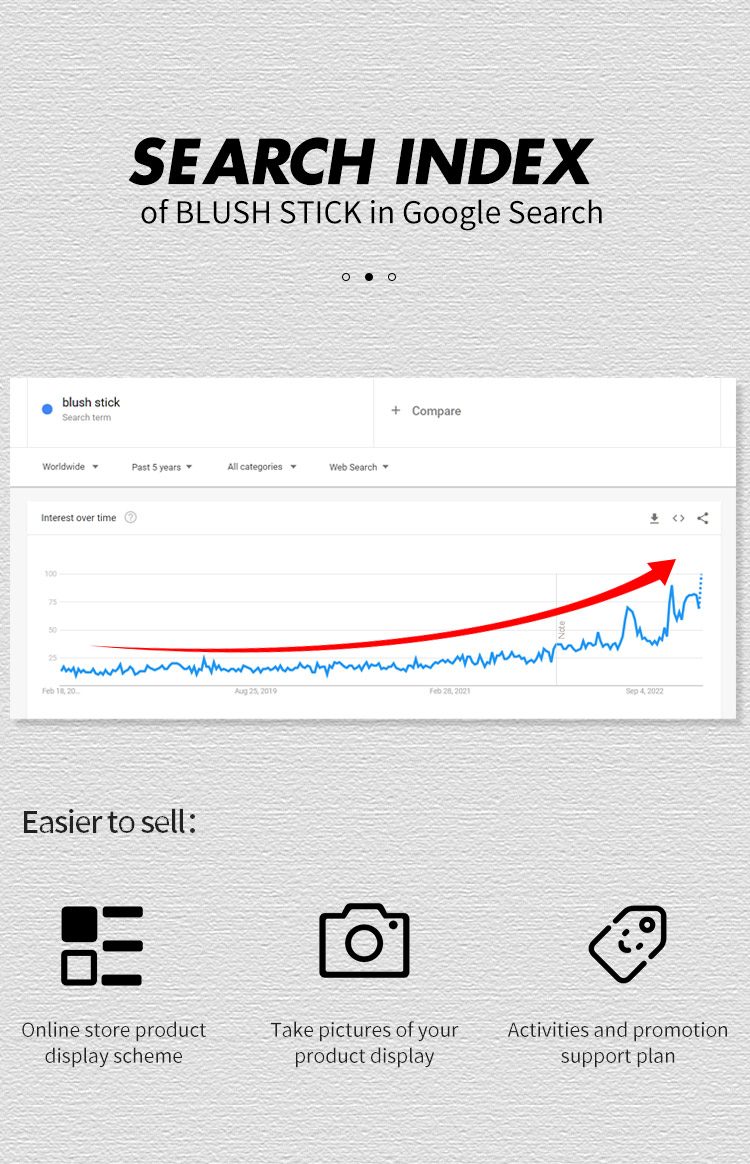Screen dimensions: 750x1164
Task: Click the online store layout icon
Action: [102, 946]
